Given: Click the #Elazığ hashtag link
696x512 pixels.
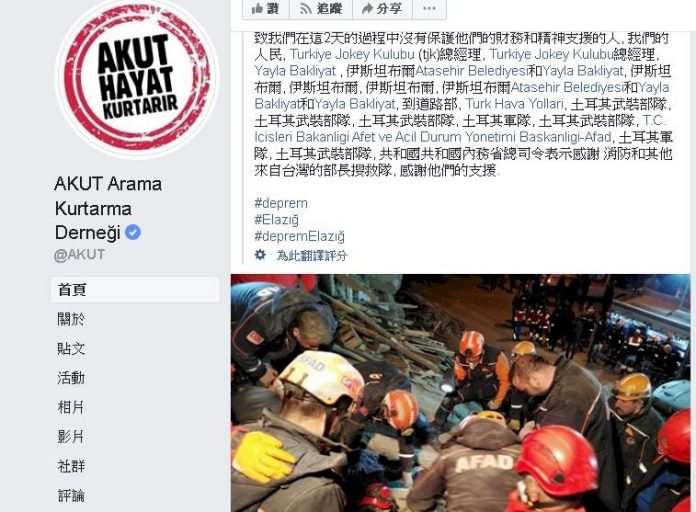Looking at the screenshot, I should tap(277, 219).
